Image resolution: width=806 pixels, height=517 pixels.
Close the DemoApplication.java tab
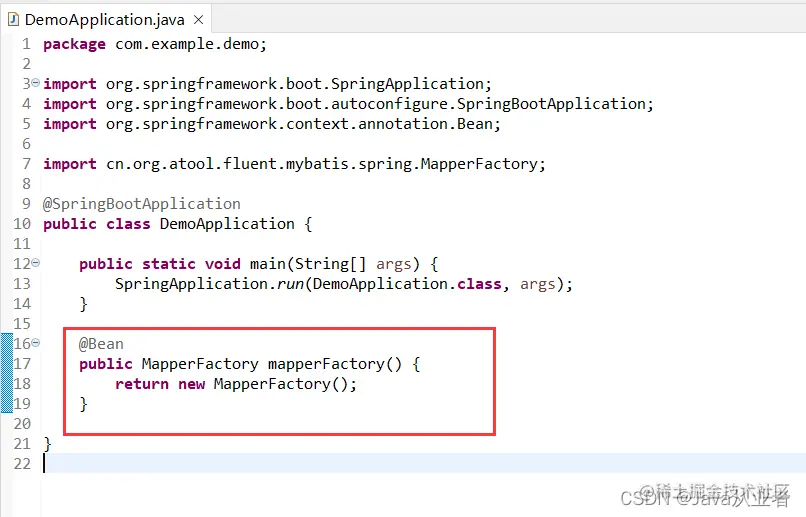click(x=198, y=20)
